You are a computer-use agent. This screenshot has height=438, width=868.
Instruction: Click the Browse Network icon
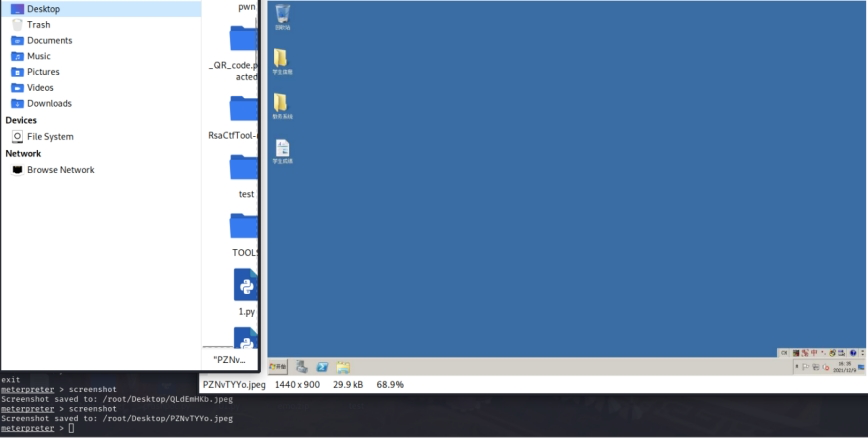17,170
